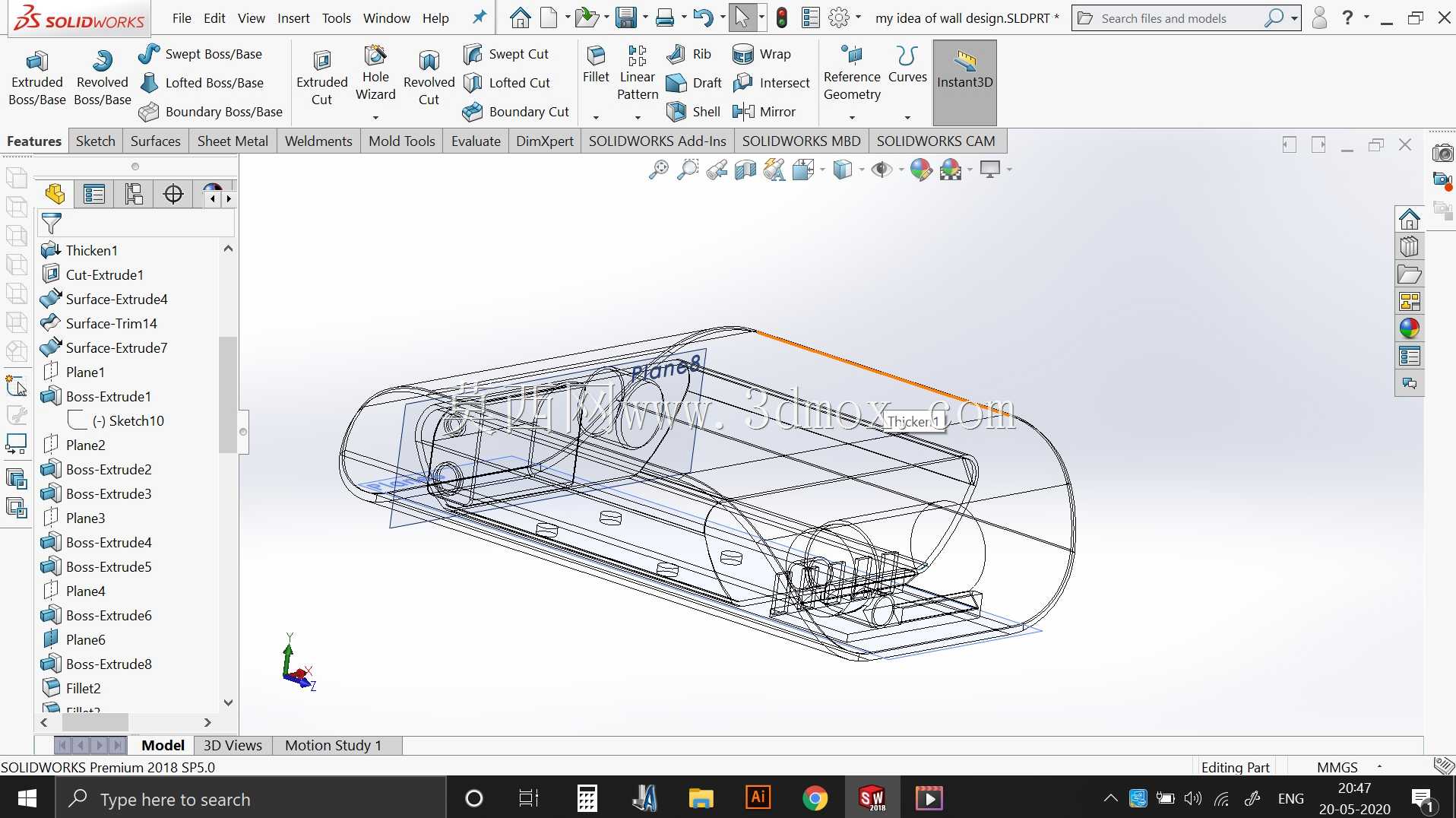Select the Draft tool
Image resolution: width=1456 pixels, height=818 pixels.
tap(694, 83)
